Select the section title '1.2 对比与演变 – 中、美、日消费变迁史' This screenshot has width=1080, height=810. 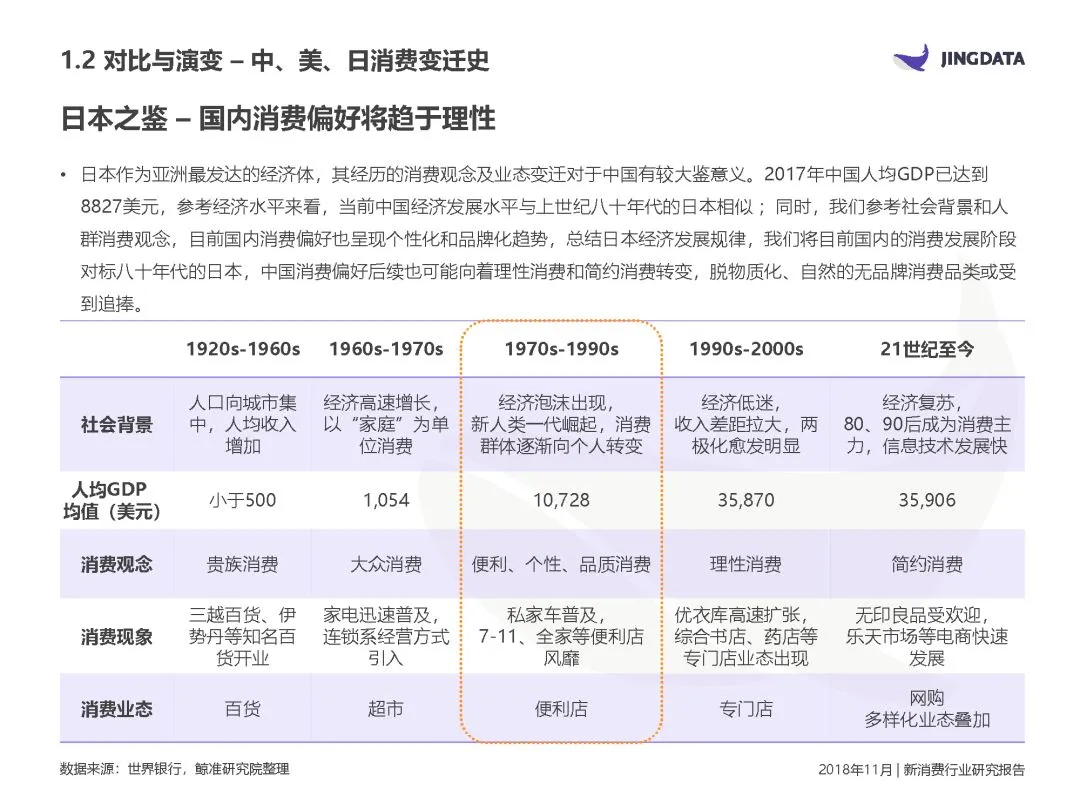(x=275, y=61)
